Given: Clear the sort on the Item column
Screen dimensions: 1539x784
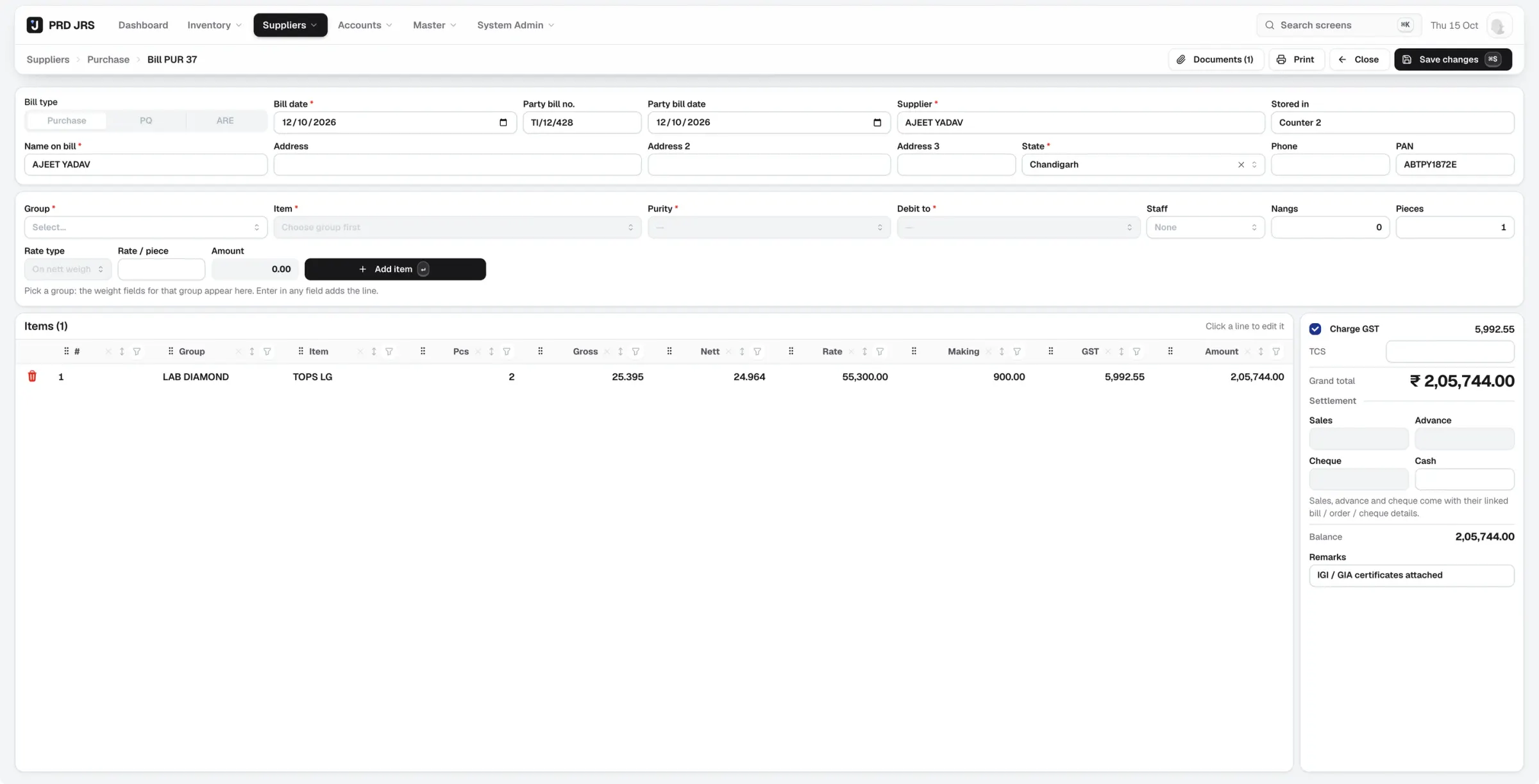Looking at the screenshot, I should (360, 351).
